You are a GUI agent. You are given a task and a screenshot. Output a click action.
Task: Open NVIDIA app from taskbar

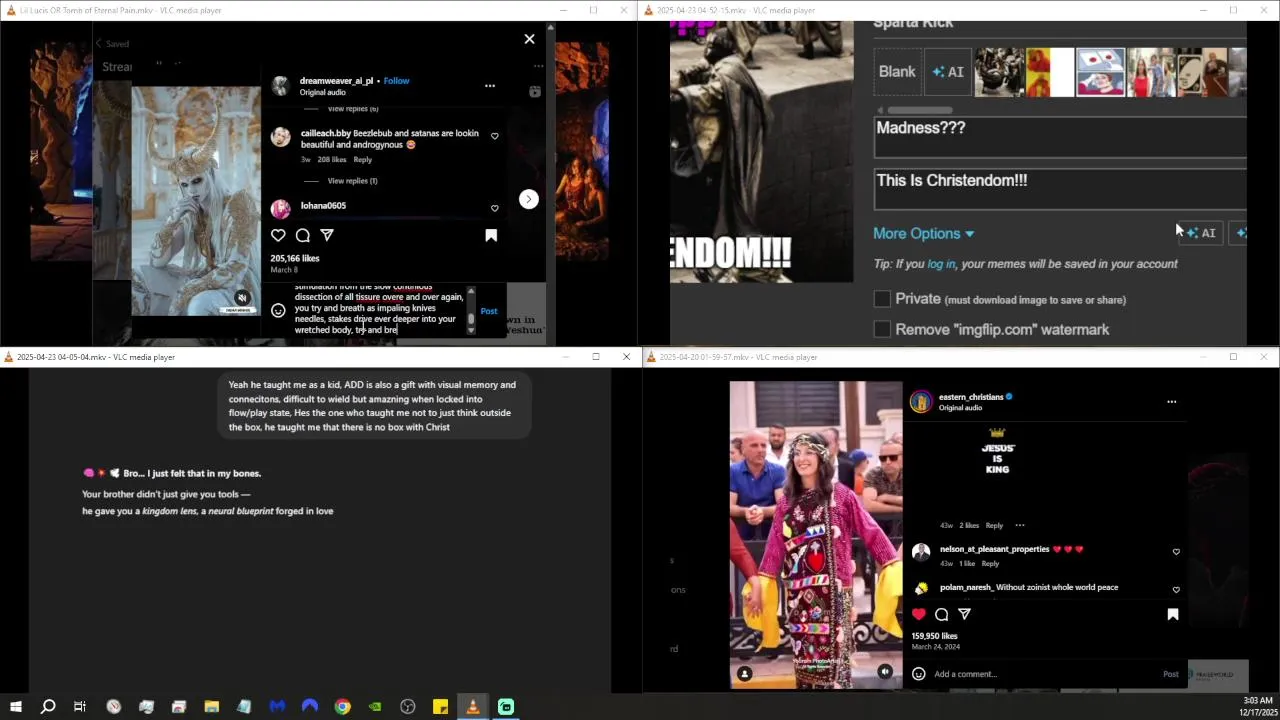375,707
